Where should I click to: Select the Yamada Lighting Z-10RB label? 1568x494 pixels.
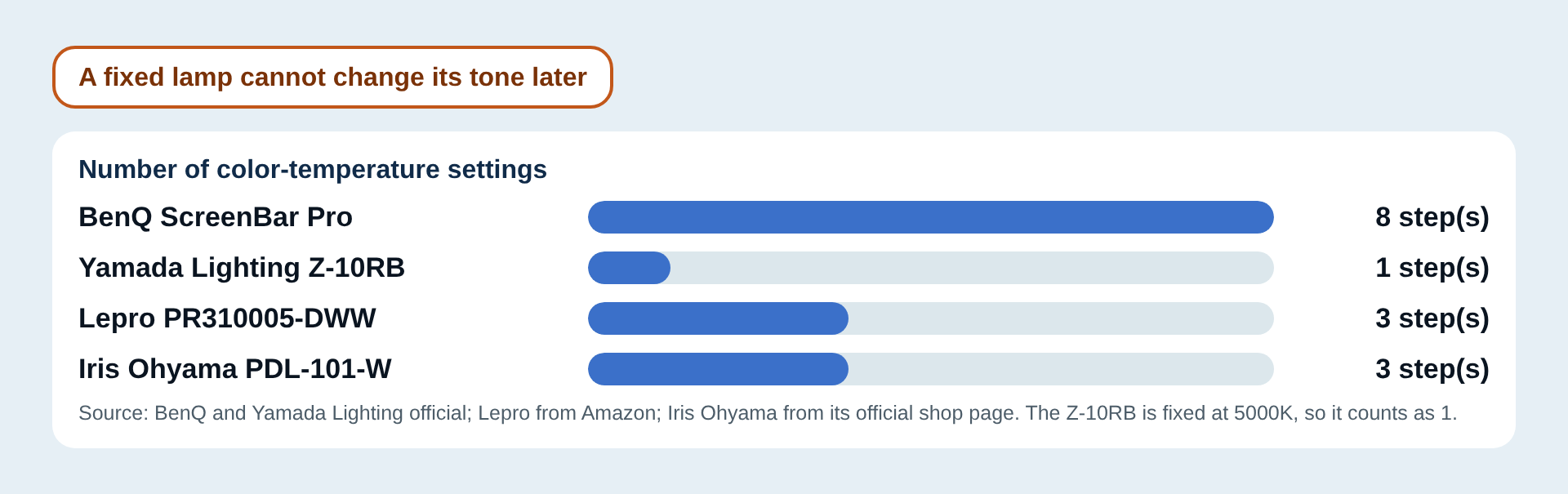(242, 268)
